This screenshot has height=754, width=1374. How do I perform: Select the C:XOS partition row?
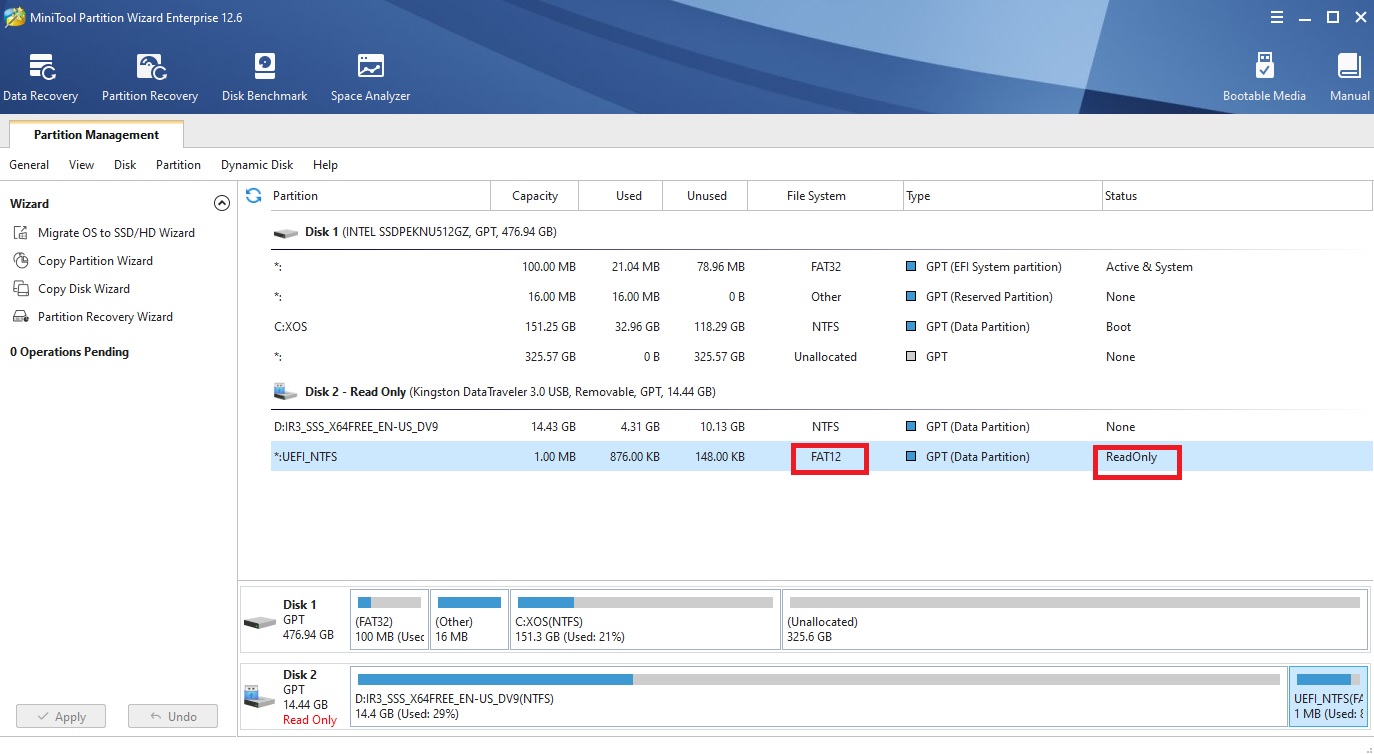click(x=821, y=327)
